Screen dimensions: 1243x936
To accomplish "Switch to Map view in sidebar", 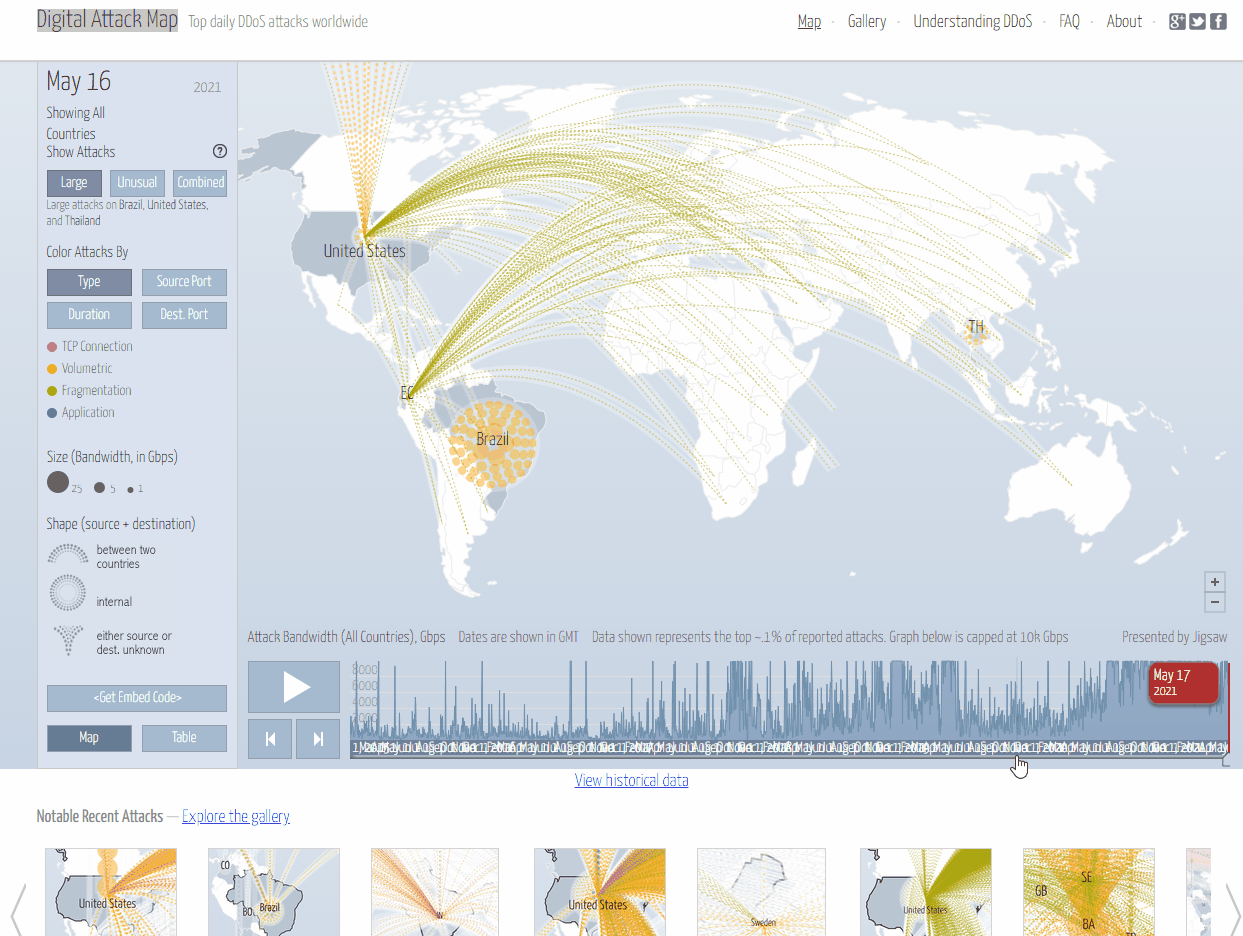I will (89, 738).
